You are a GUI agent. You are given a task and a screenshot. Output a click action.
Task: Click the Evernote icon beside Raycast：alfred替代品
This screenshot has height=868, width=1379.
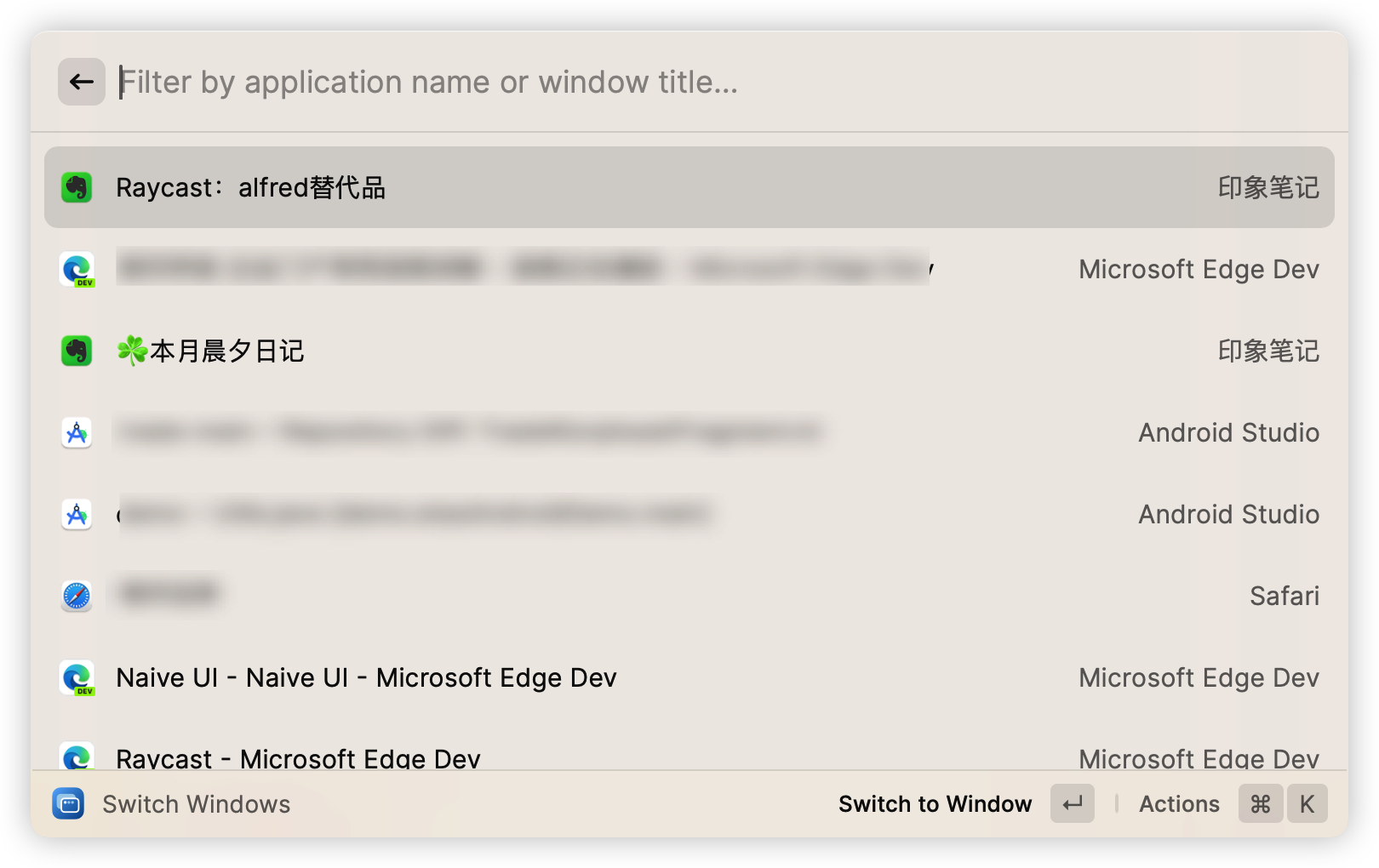(77, 187)
